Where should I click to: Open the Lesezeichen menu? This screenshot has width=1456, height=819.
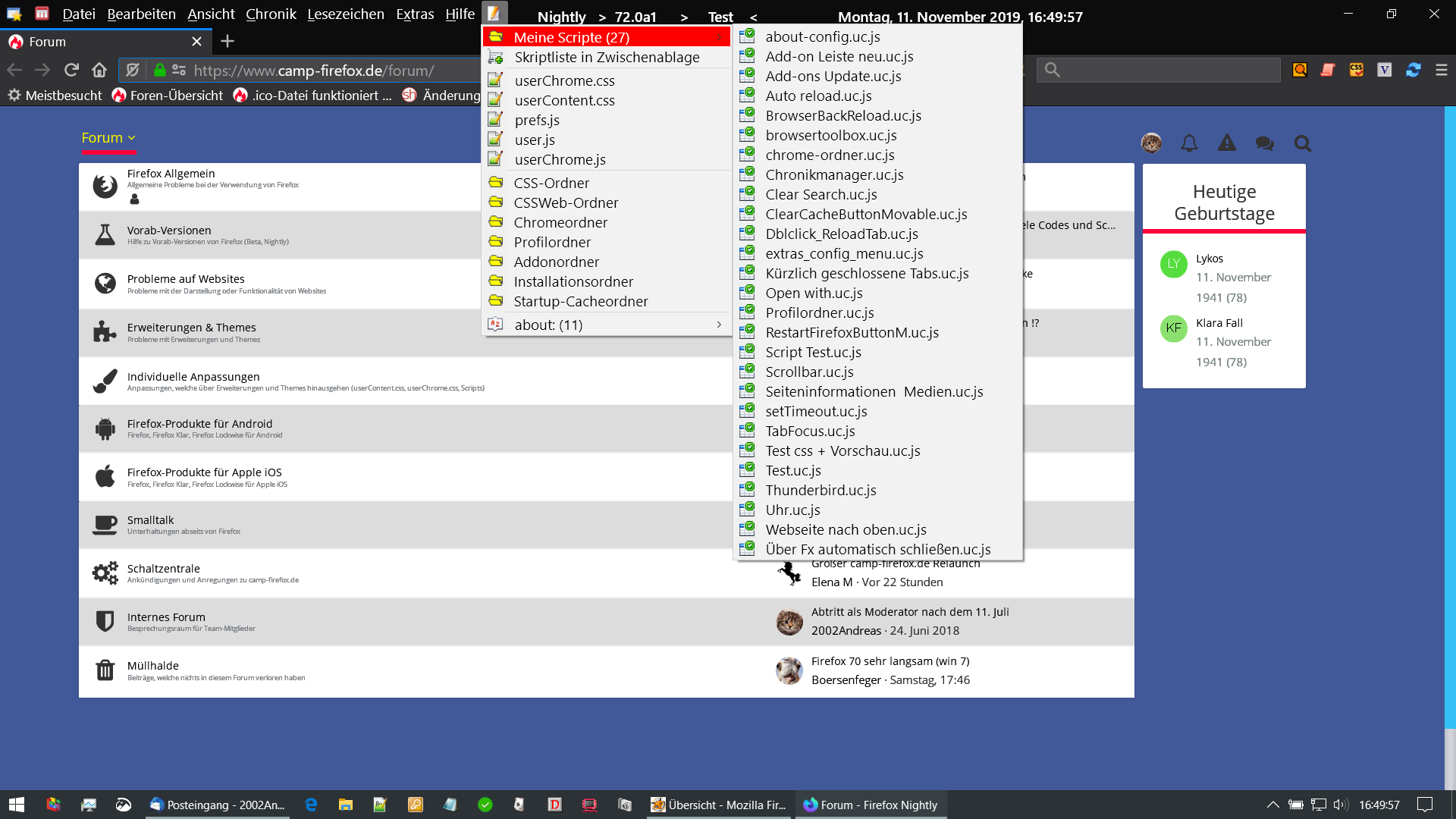pos(345,14)
